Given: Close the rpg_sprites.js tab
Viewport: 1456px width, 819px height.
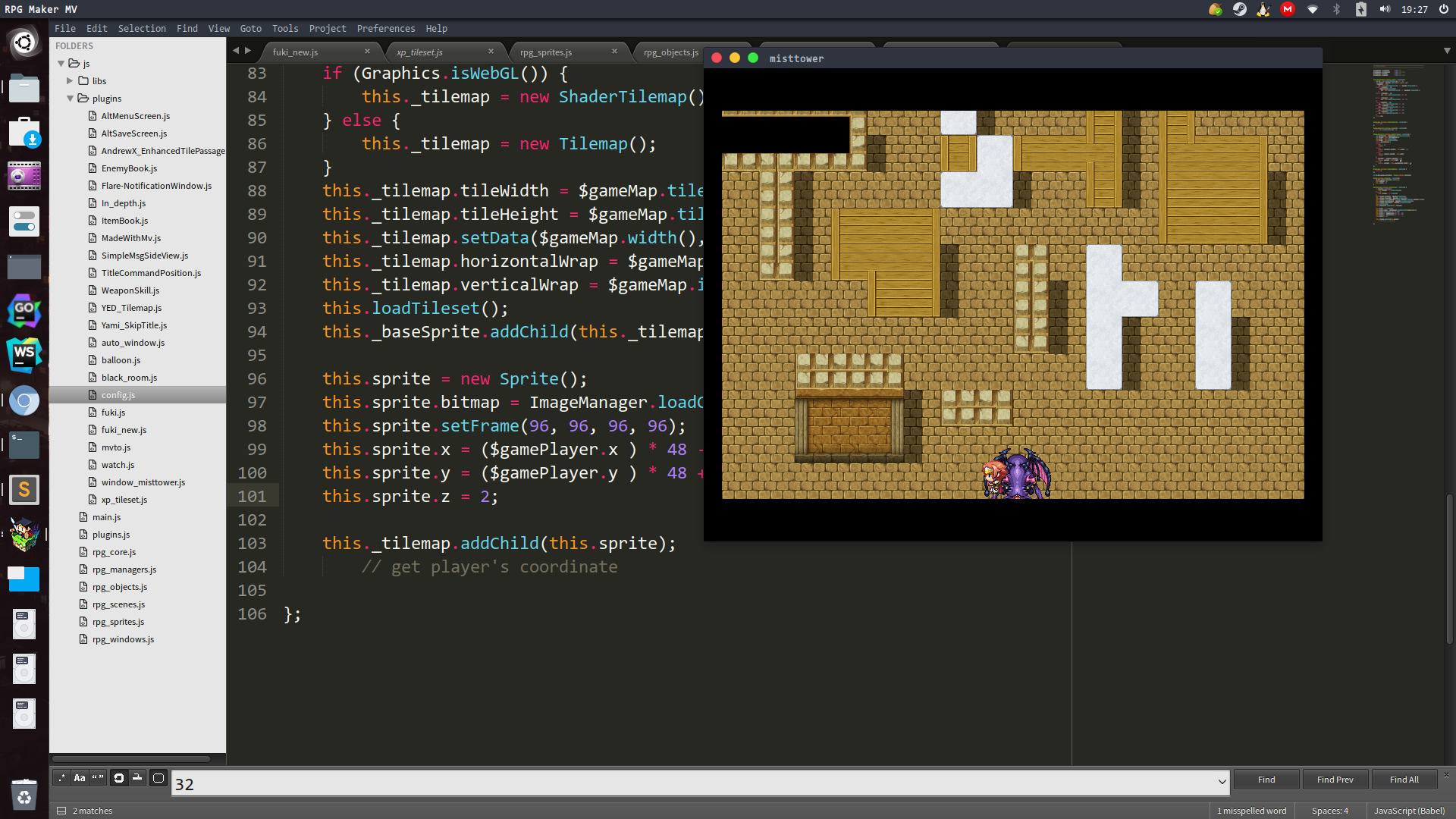Looking at the screenshot, I should point(614,52).
